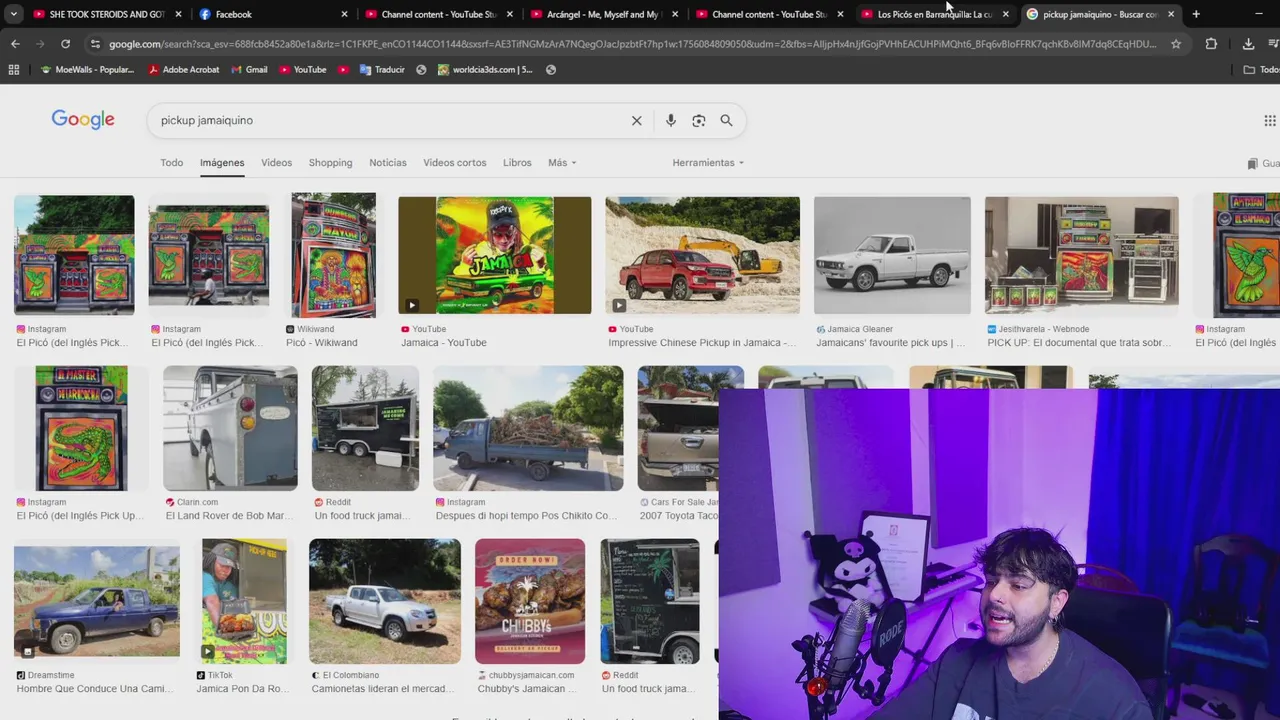Screen dimensions: 1280x720
Task: Click the '2007 Toyota Taco...' caption
Action: [678, 516]
